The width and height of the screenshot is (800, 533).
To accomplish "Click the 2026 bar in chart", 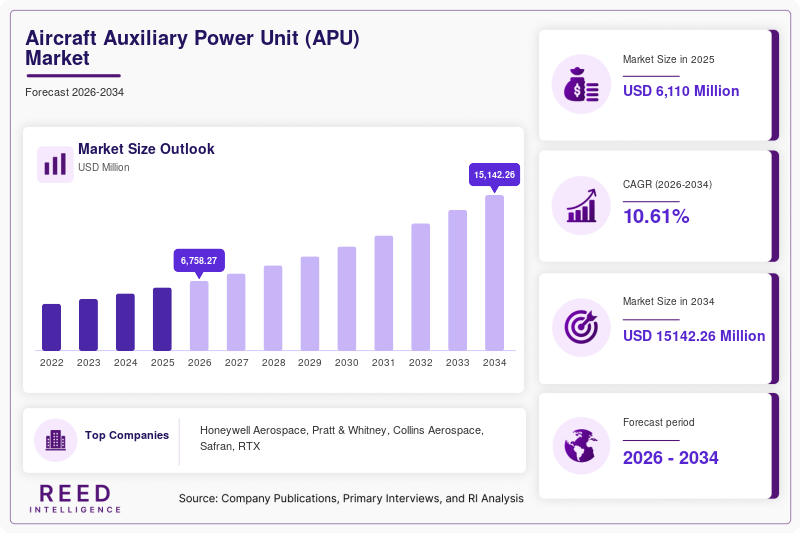I will pos(199,316).
